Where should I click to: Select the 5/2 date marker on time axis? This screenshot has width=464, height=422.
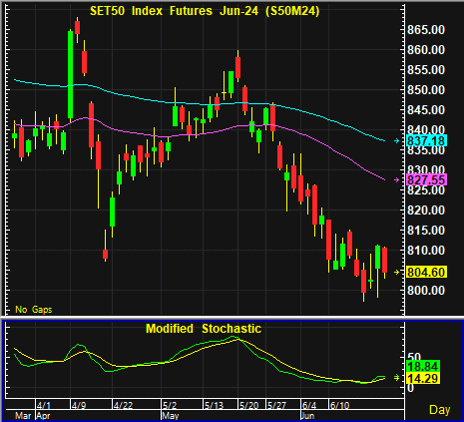[170, 405]
